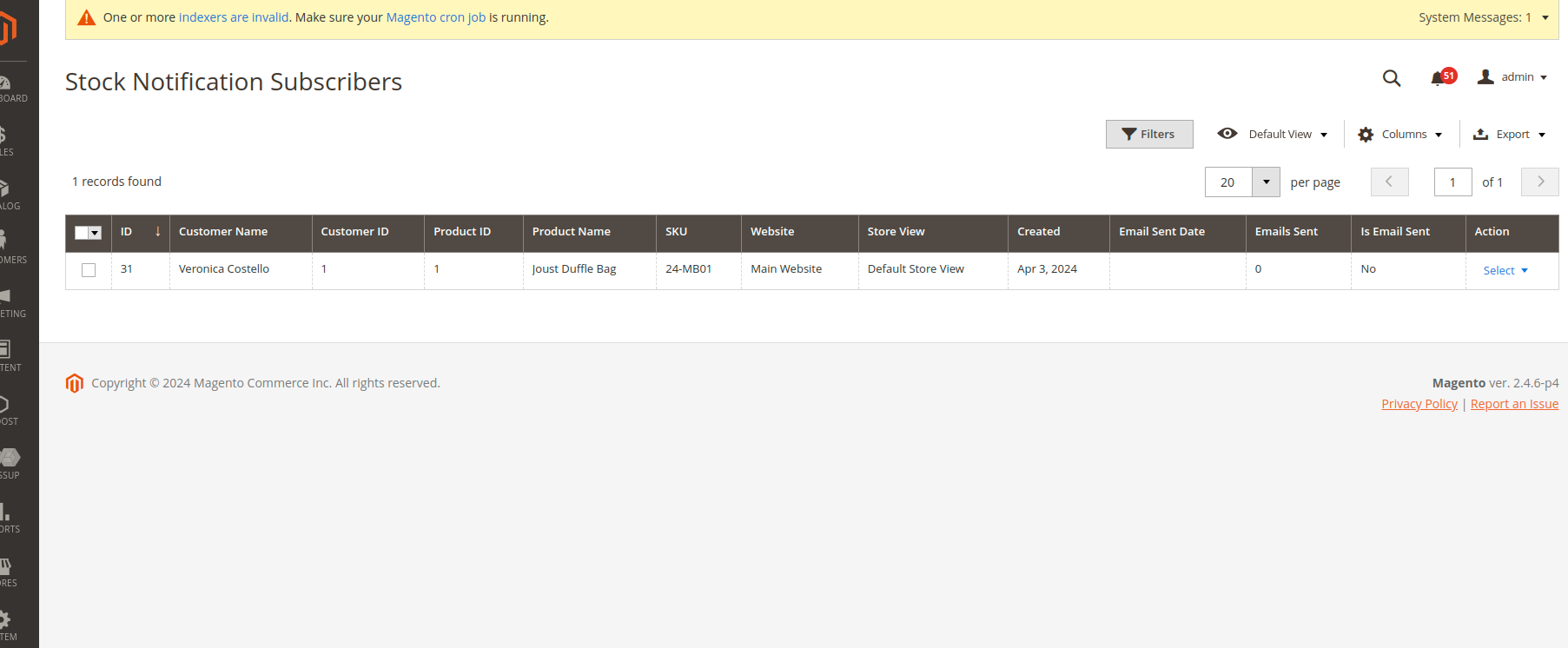Open the admin account menu
The image size is (1568, 648).
click(x=1512, y=77)
